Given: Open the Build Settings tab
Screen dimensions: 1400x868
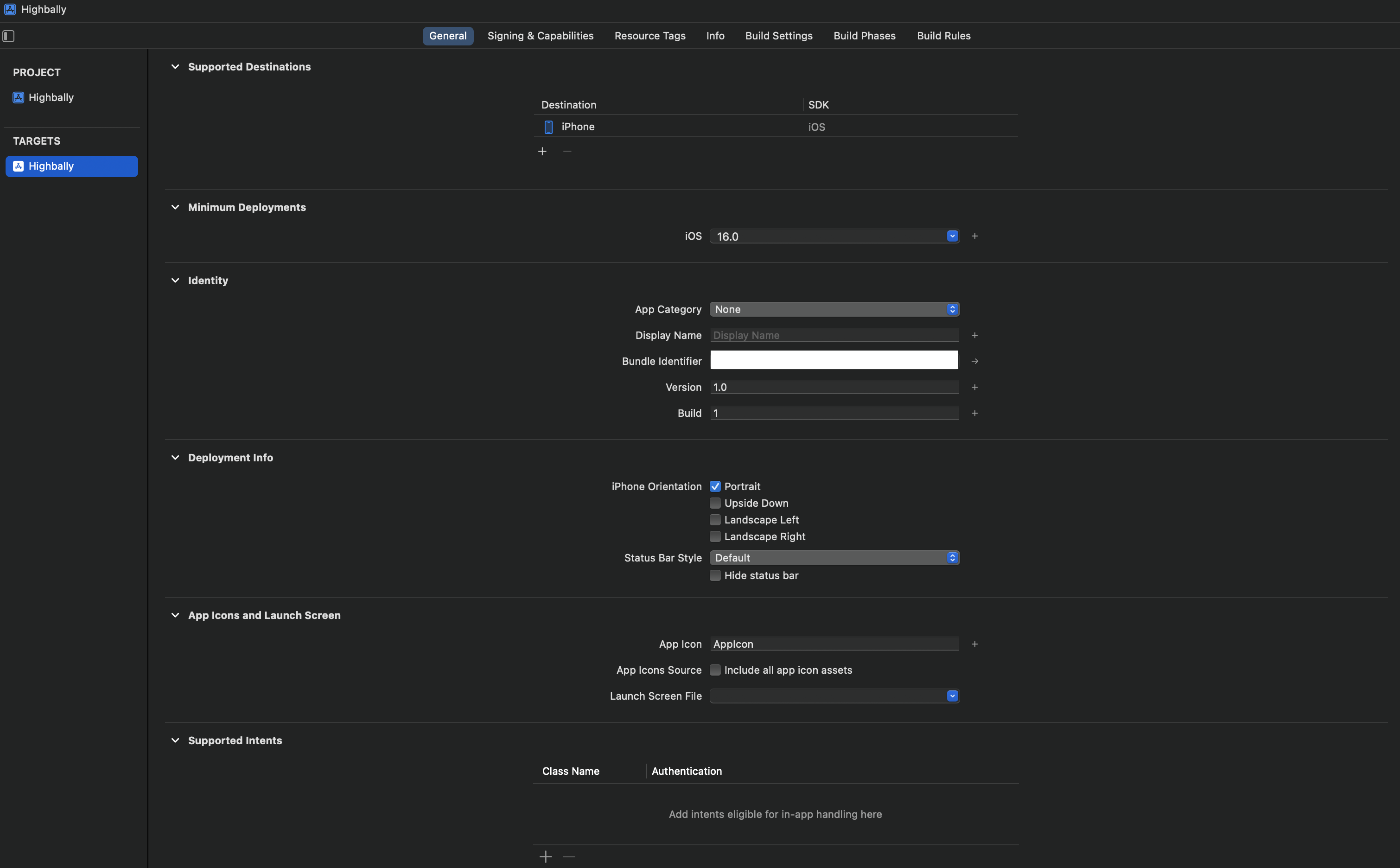Looking at the screenshot, I should [x=779, y=36].
